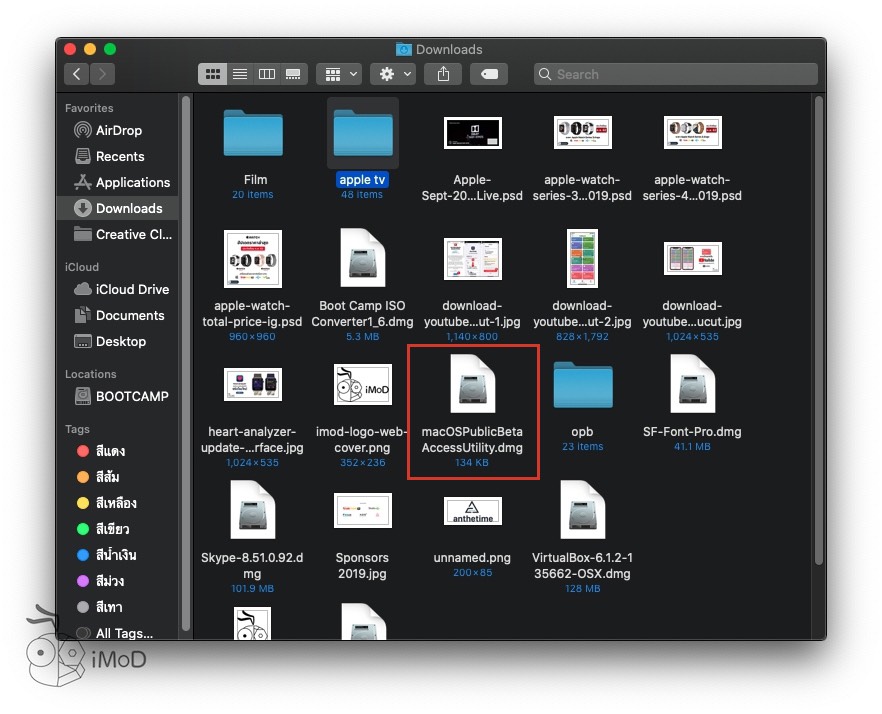Image resolution: width=882 pixels, height=714 pixels.
Task: Open iCloud Drive in sidebar
Action: (x=132, y=289)
